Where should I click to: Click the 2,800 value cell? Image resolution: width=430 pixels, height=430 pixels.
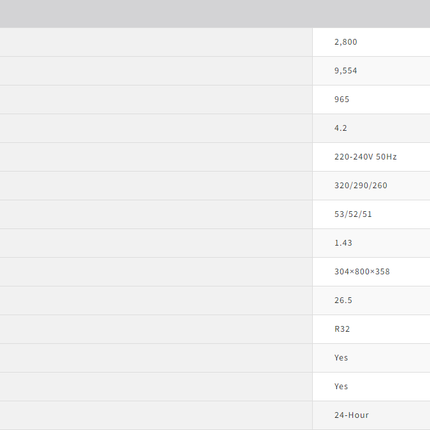[371, 42]
